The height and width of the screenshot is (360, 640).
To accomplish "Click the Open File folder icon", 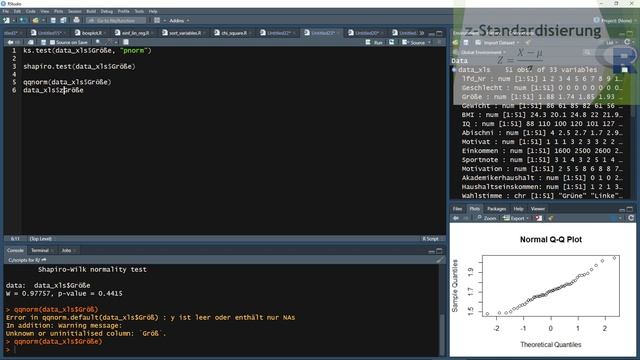I will 36,20.
